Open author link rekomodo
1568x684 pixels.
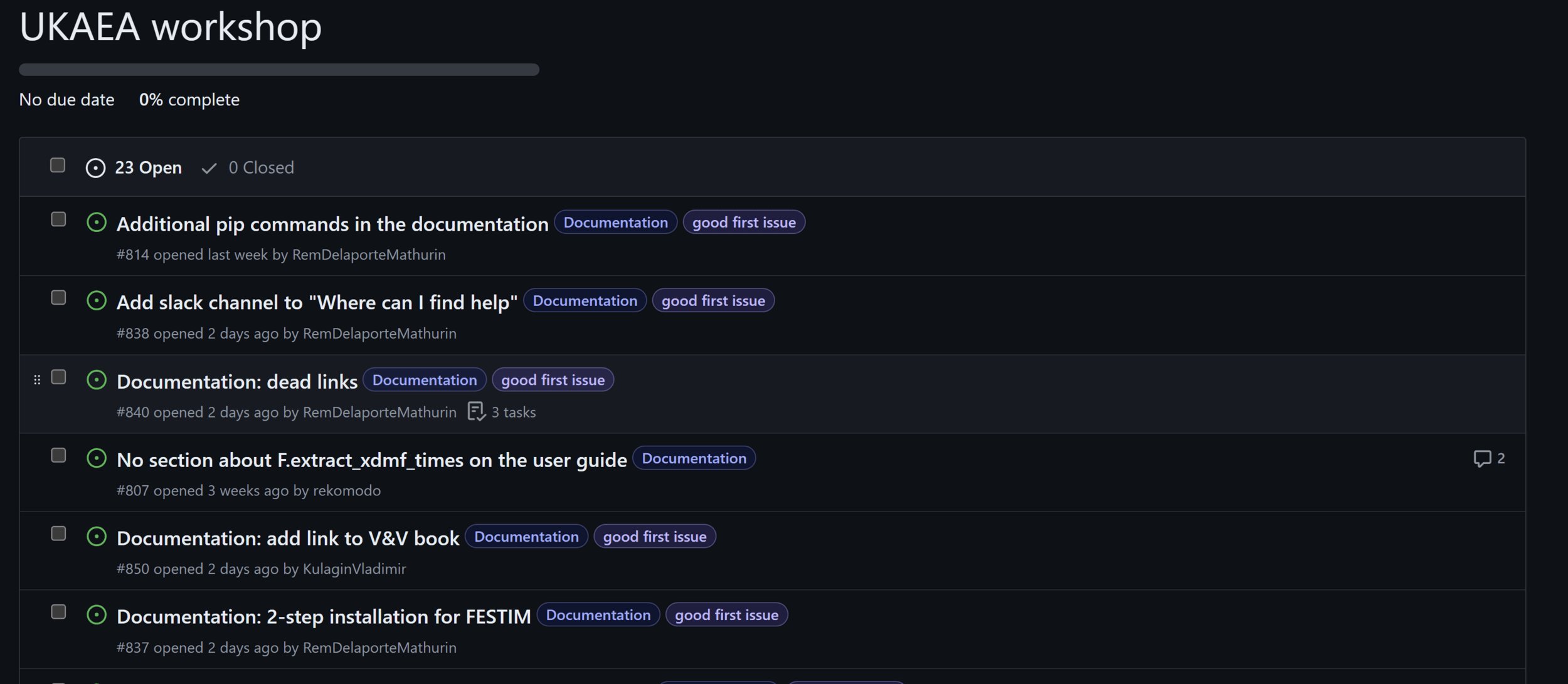click(x=346, y=490)
